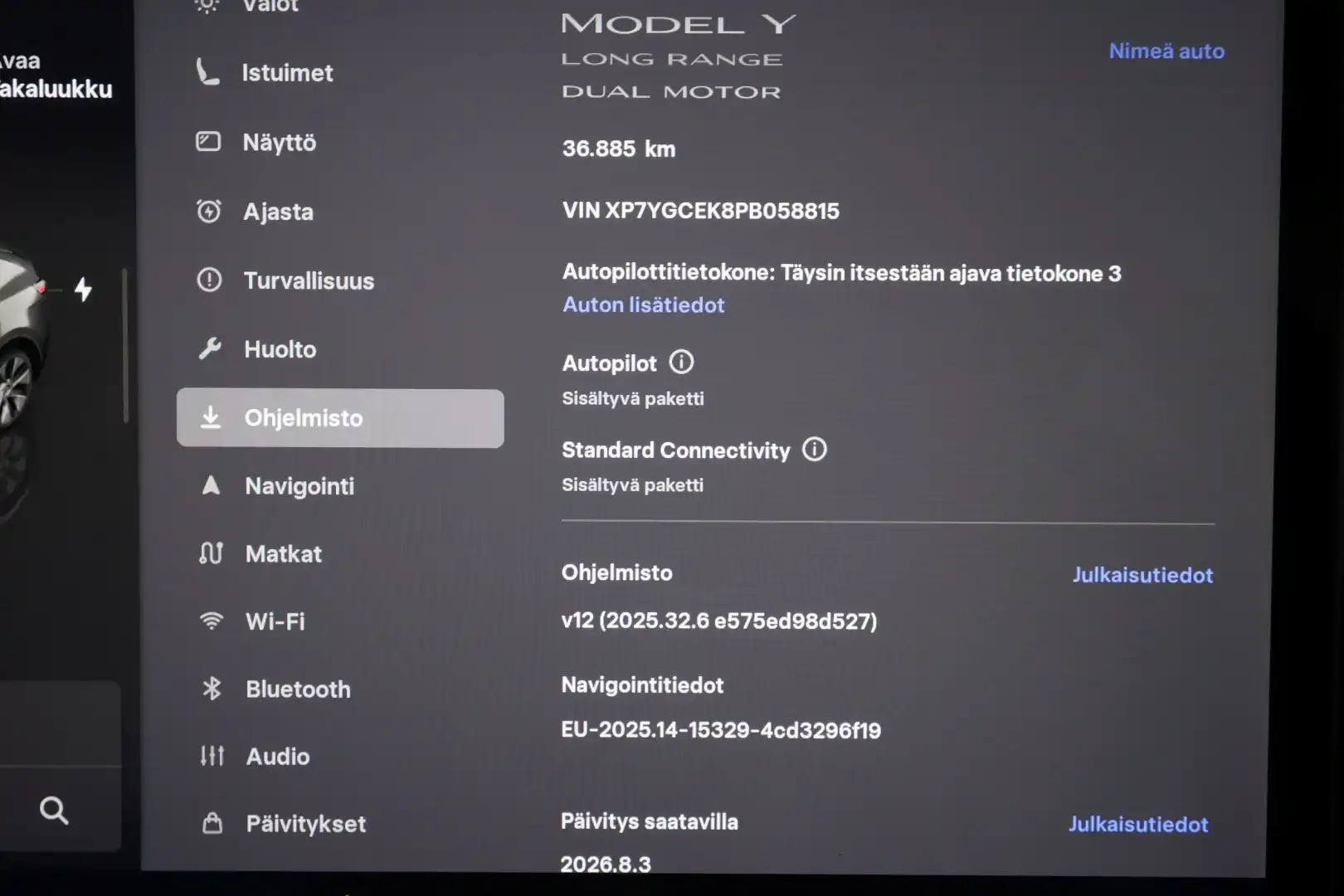Click software version v12 (2025.32.6 e575ed98d527)

point(719,621)
